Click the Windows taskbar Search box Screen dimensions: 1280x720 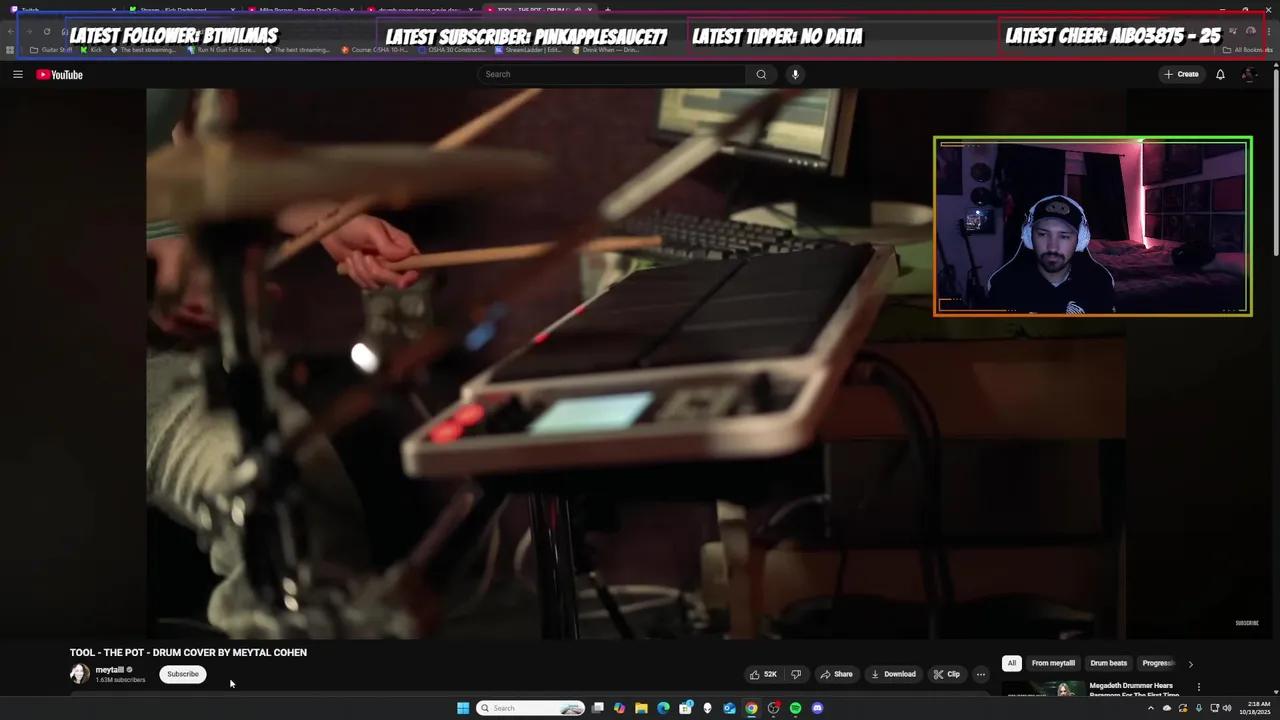(x=530, y=708)
